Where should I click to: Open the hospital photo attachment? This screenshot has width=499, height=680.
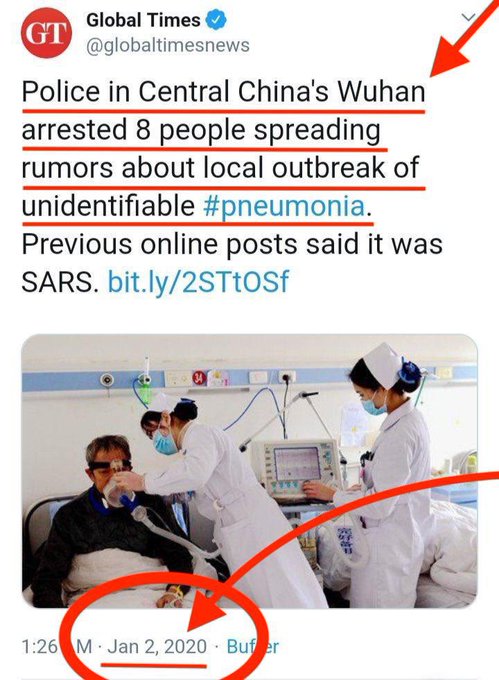pos(249,471)
